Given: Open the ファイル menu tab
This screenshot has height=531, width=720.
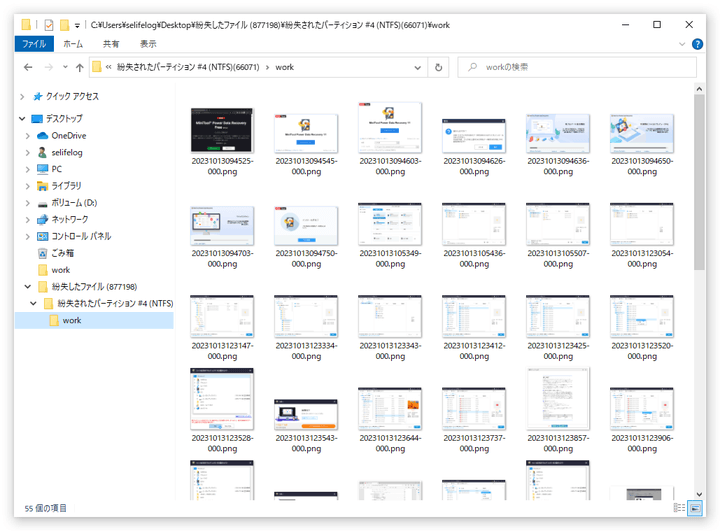Looking at the screenshot, I should click(x=34, y=44).
